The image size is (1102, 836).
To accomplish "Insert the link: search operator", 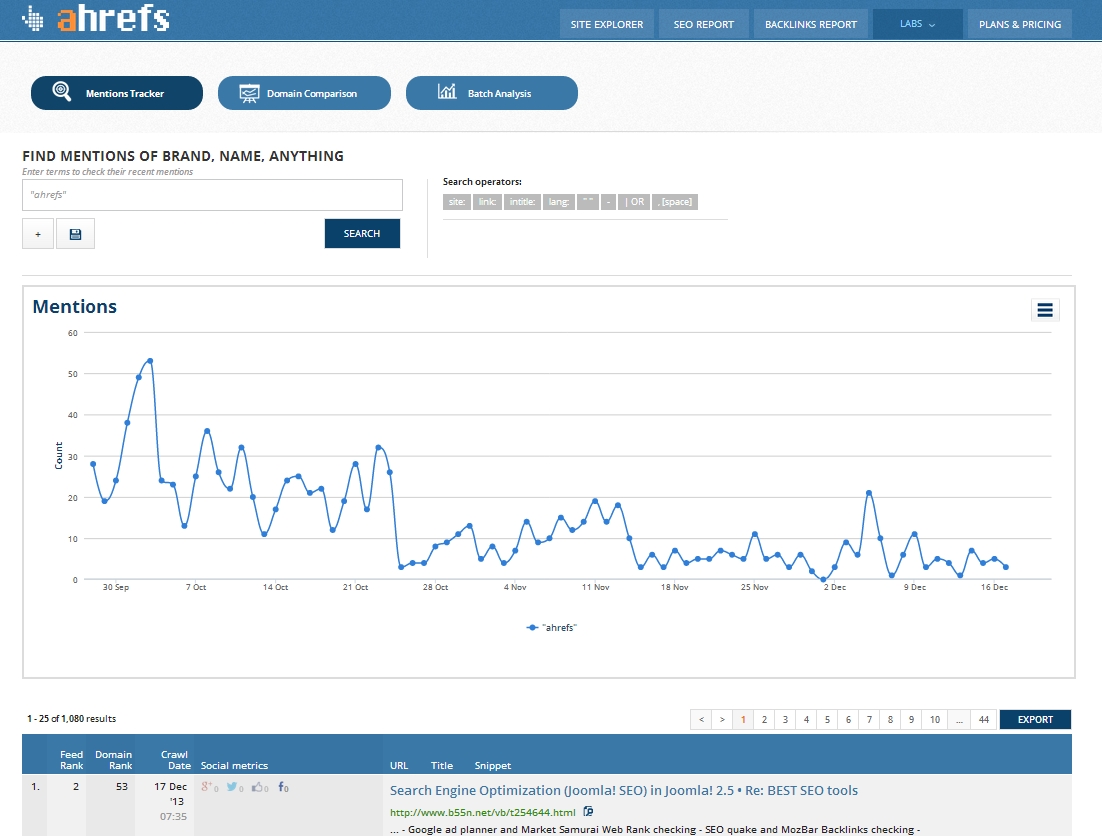I will (x=487, y=202).
